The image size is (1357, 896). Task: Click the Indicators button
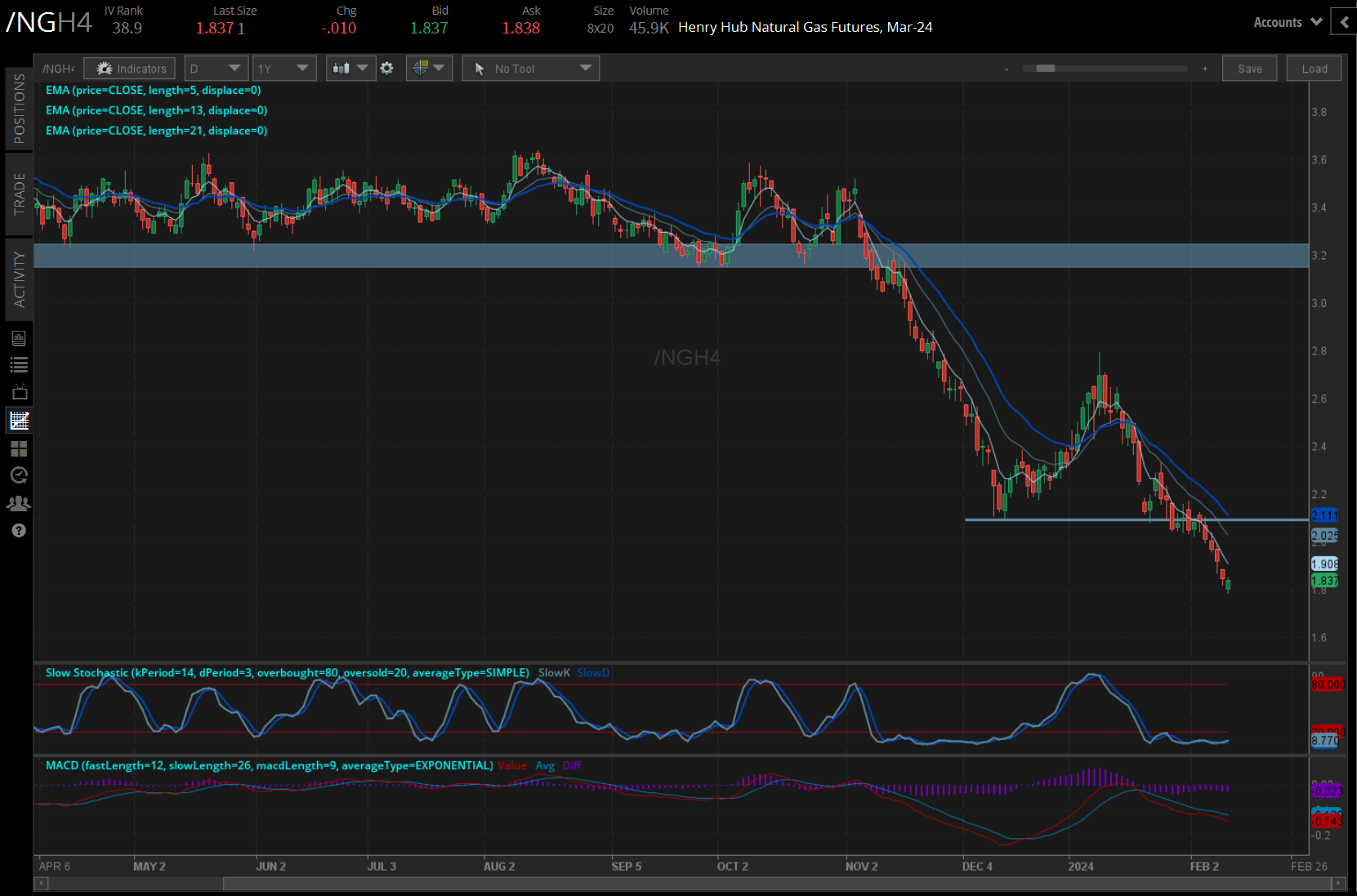[x=130, y=69]
